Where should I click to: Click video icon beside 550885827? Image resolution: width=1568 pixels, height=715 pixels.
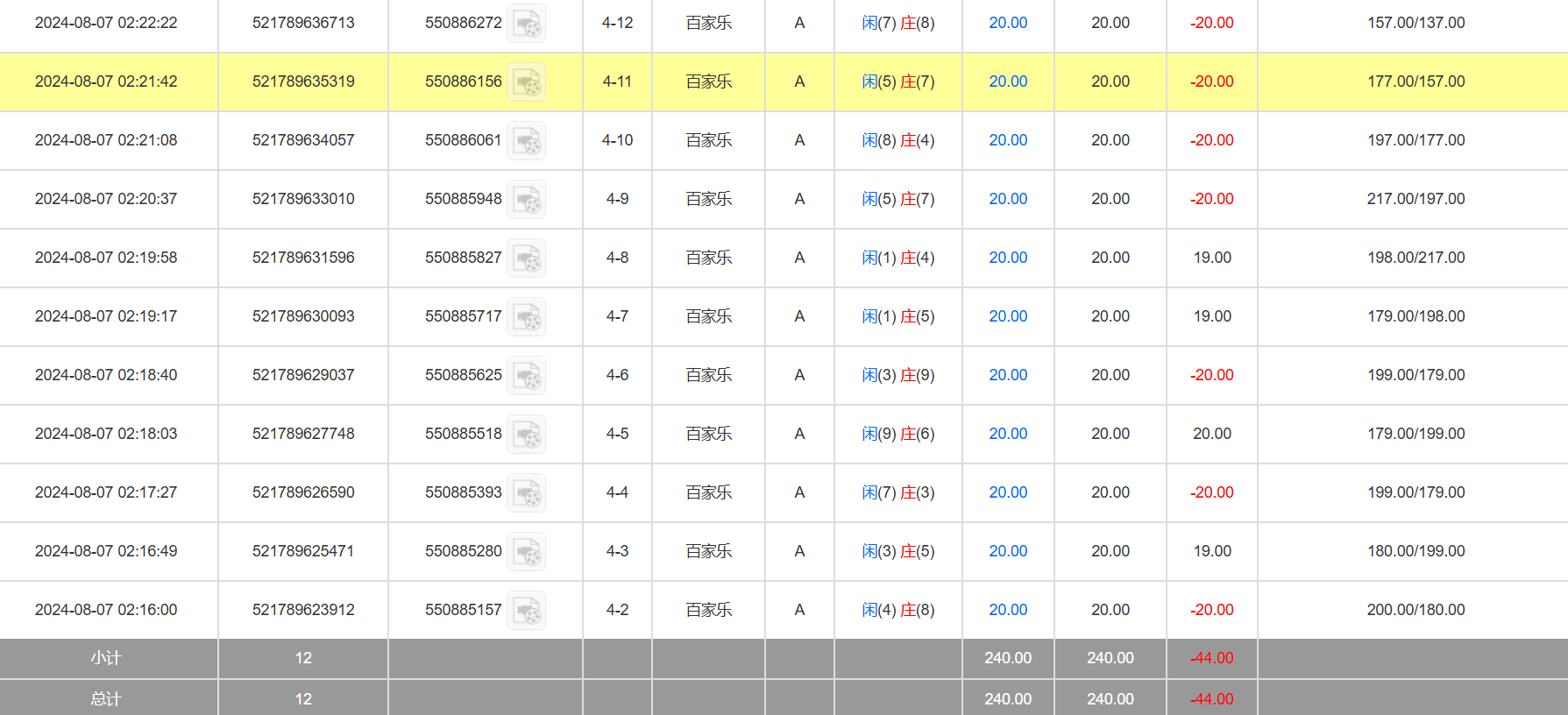point(527,258)
